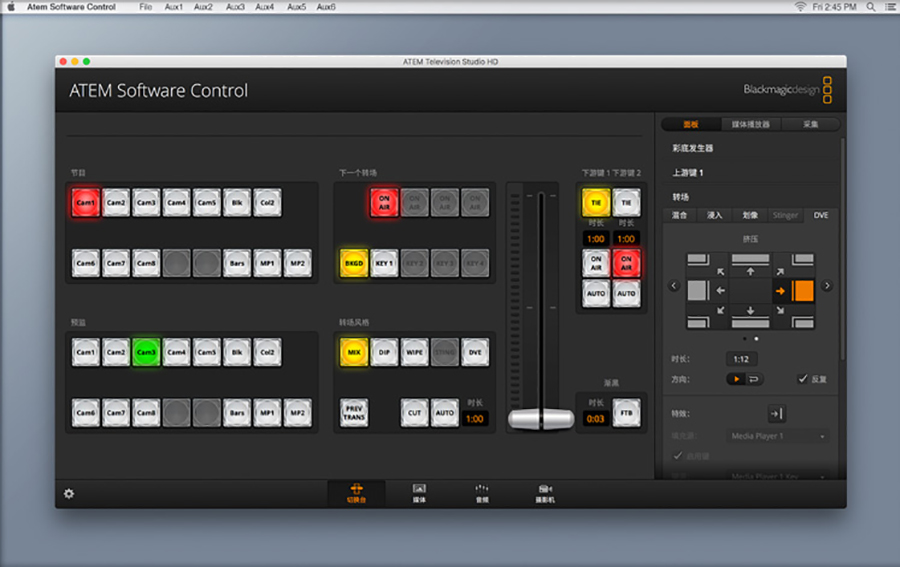
Task: Click the CUT transition button
Action: pyautogui.click(x=414, y=413)
